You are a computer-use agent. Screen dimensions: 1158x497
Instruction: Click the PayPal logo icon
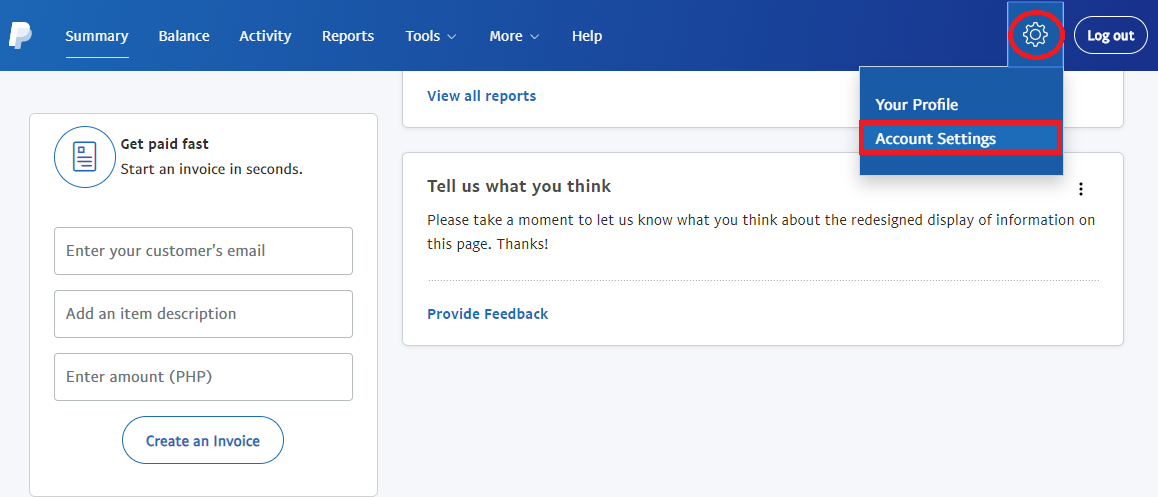20,35
